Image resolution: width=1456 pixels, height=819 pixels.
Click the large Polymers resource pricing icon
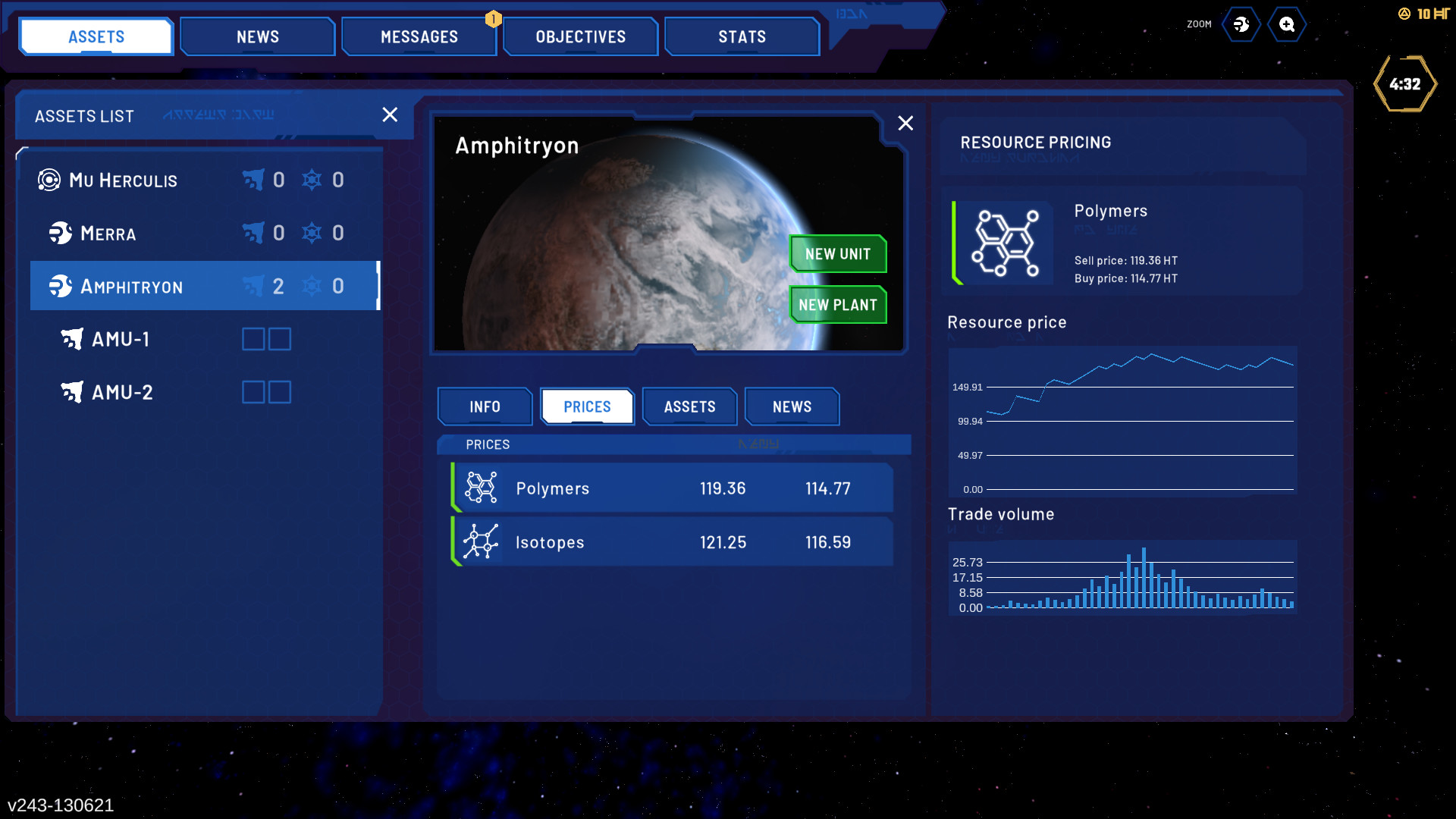click(x=1006, y=243)
